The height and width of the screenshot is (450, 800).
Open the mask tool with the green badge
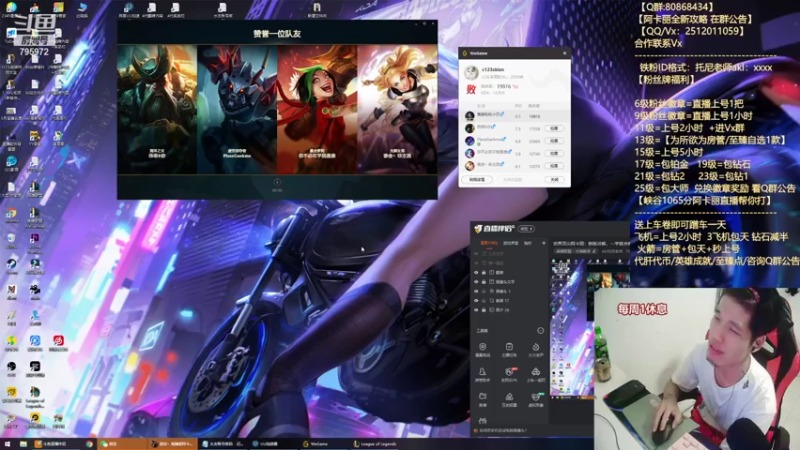[536, 399]
